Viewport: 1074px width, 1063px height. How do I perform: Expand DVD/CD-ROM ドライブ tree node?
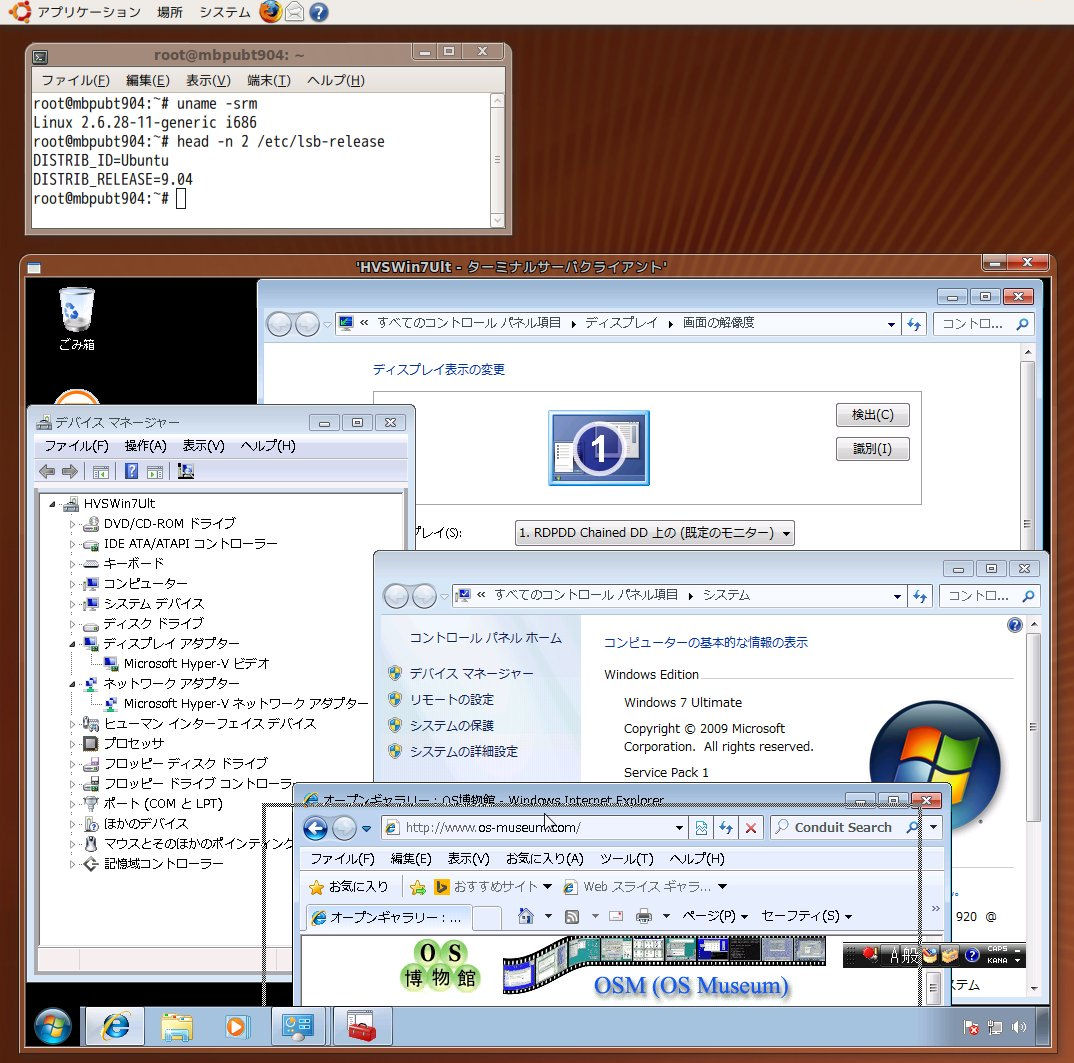(73, 524)
